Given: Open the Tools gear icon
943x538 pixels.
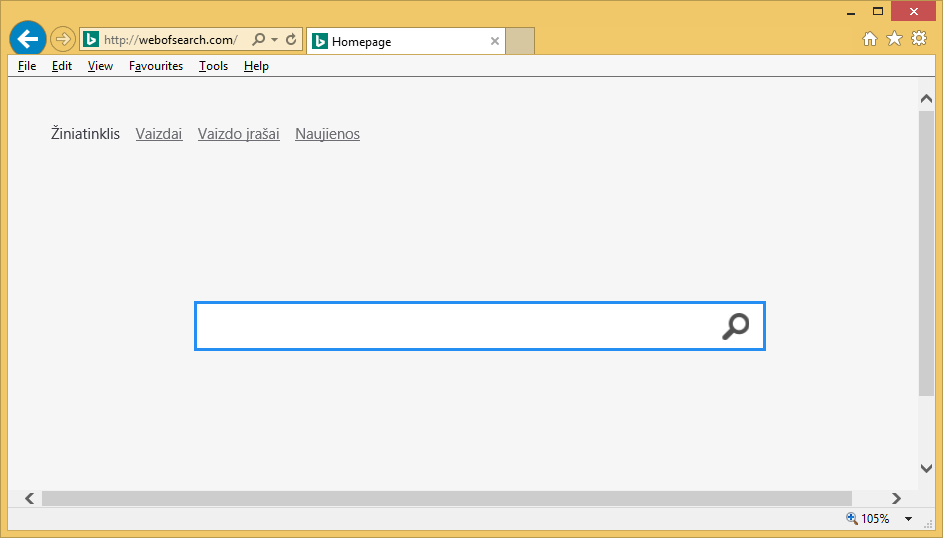Looking at the screenshot, I should [x=919, y=39].
